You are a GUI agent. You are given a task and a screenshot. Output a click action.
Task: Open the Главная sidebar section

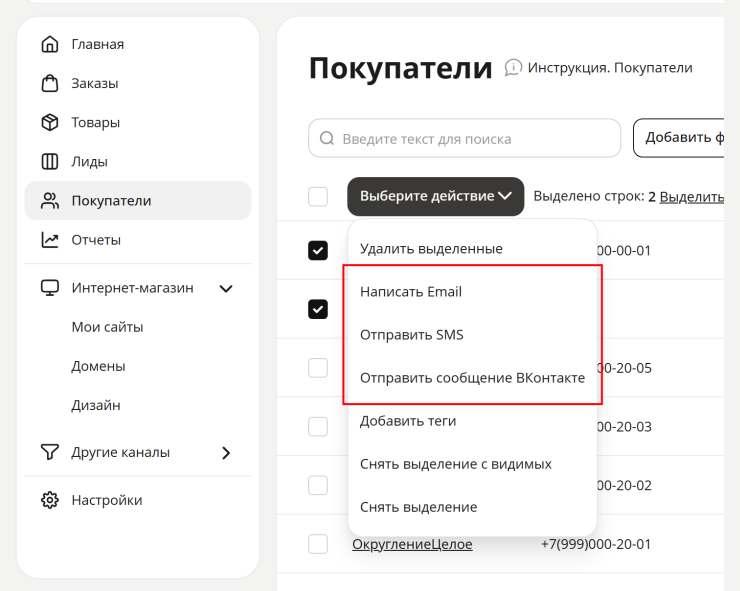coord(137,44)
